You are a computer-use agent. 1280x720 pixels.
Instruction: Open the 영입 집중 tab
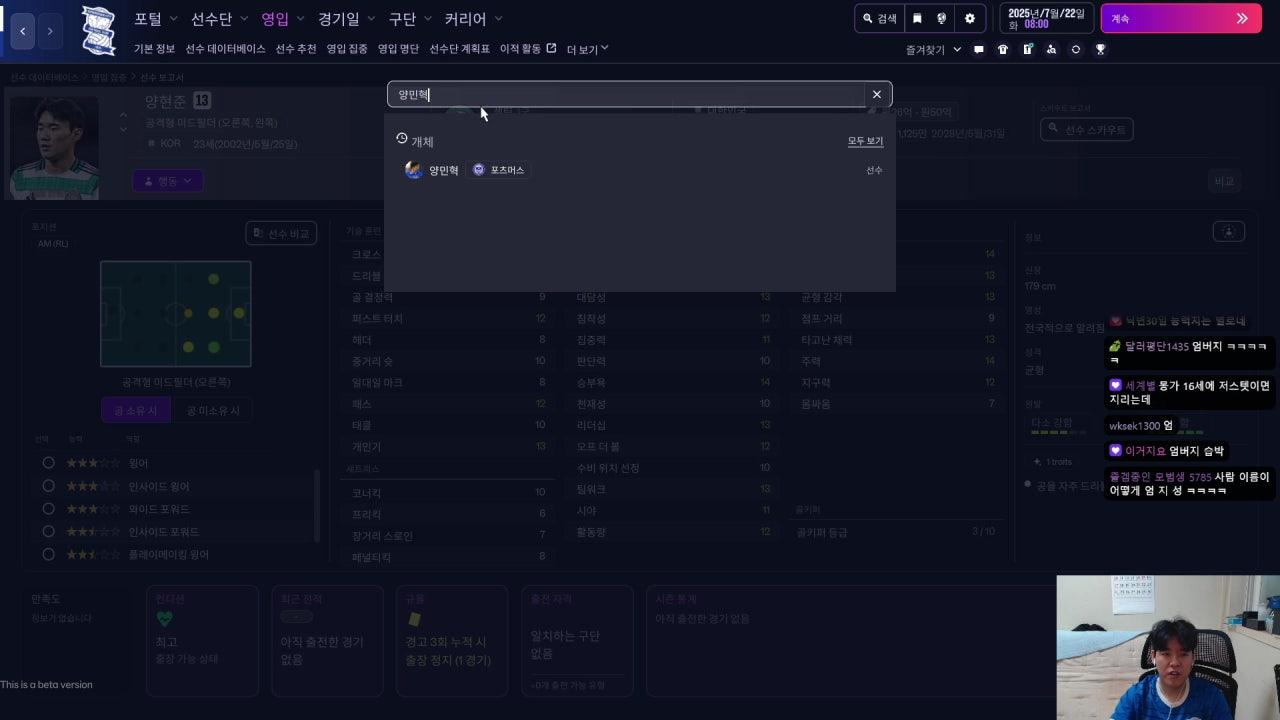pos(347,49)
